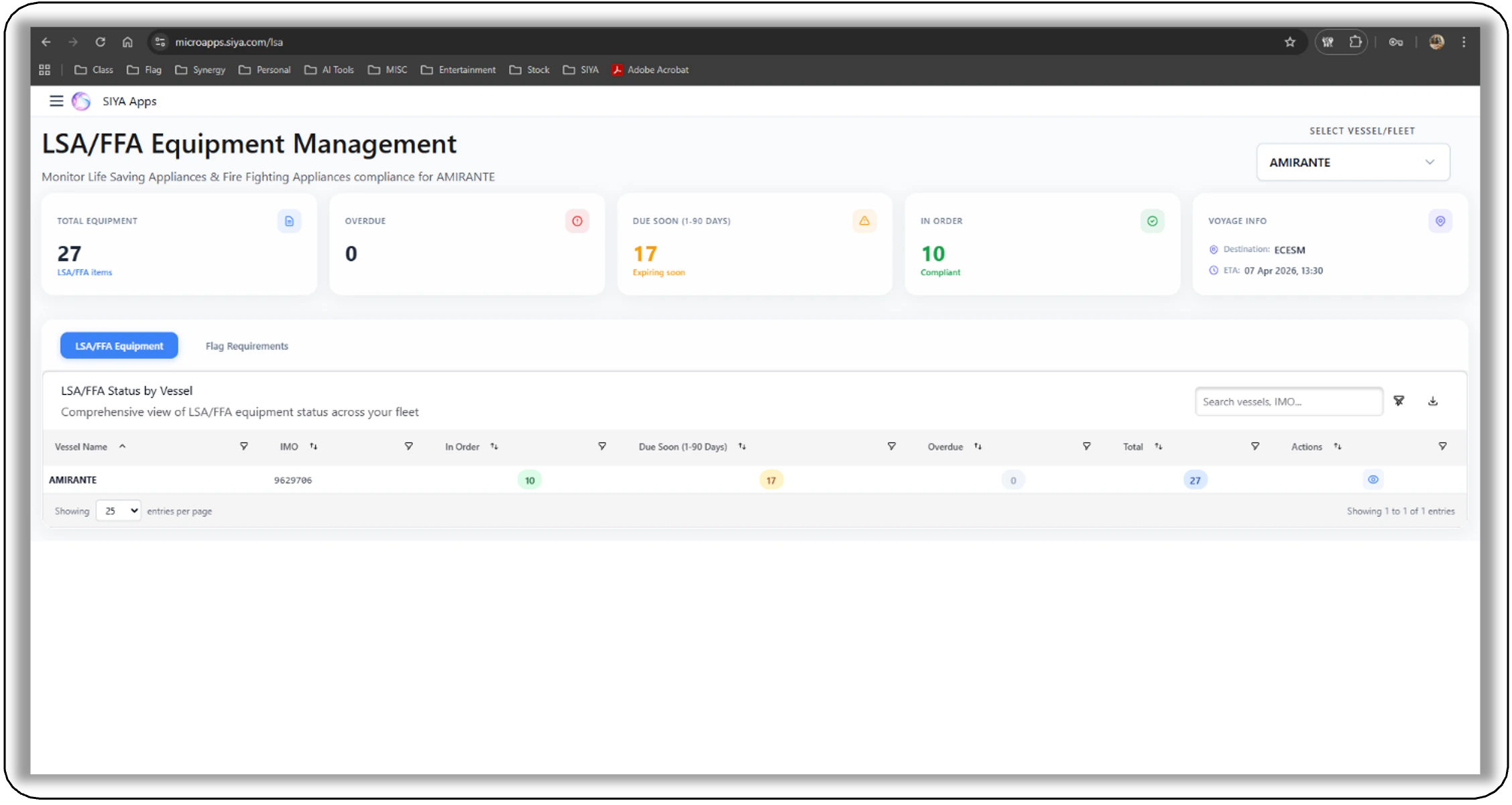Open filter for Due Soon column
Viewport: 1512px width, 805px height.
click(892, 447)
